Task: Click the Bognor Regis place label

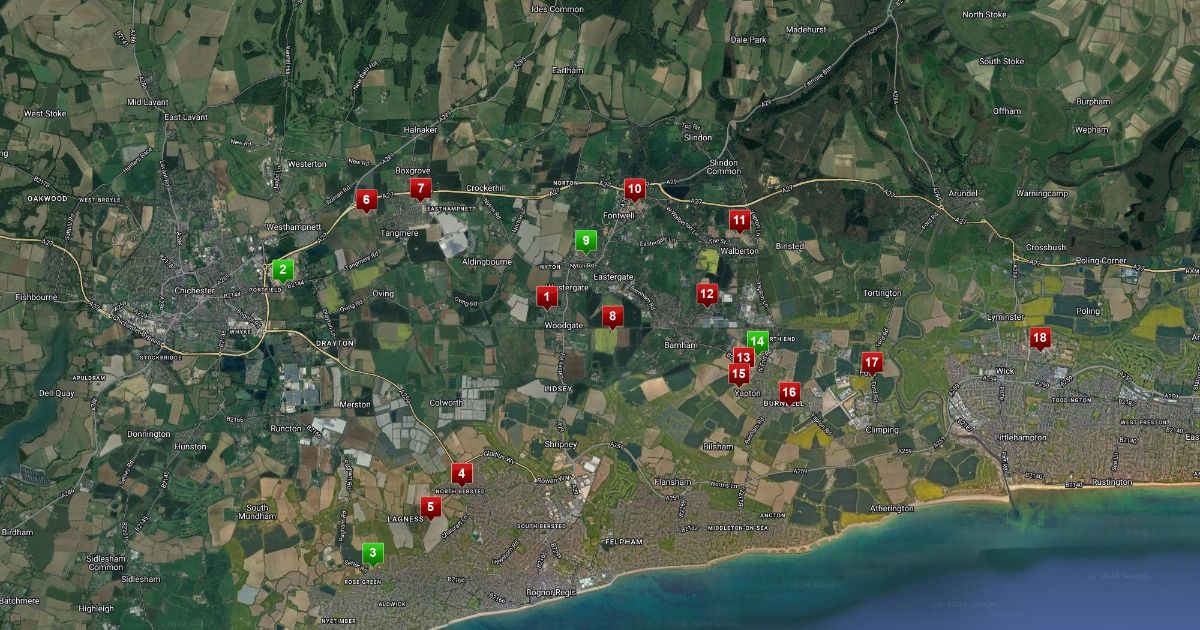Action: (x=547, y=592)
